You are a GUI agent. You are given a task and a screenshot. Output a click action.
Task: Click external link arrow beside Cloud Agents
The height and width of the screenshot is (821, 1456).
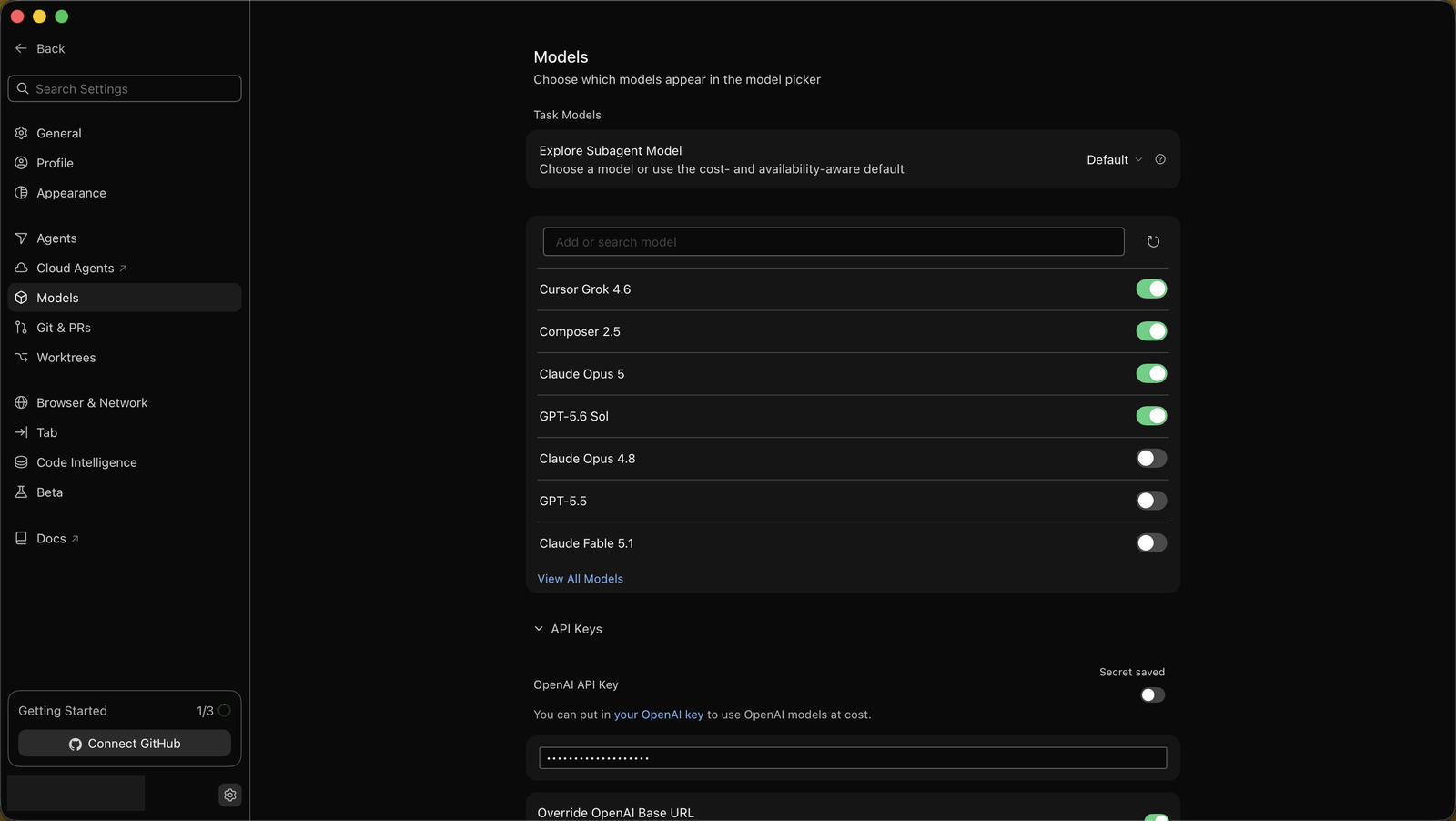click(x=123, y=269)
